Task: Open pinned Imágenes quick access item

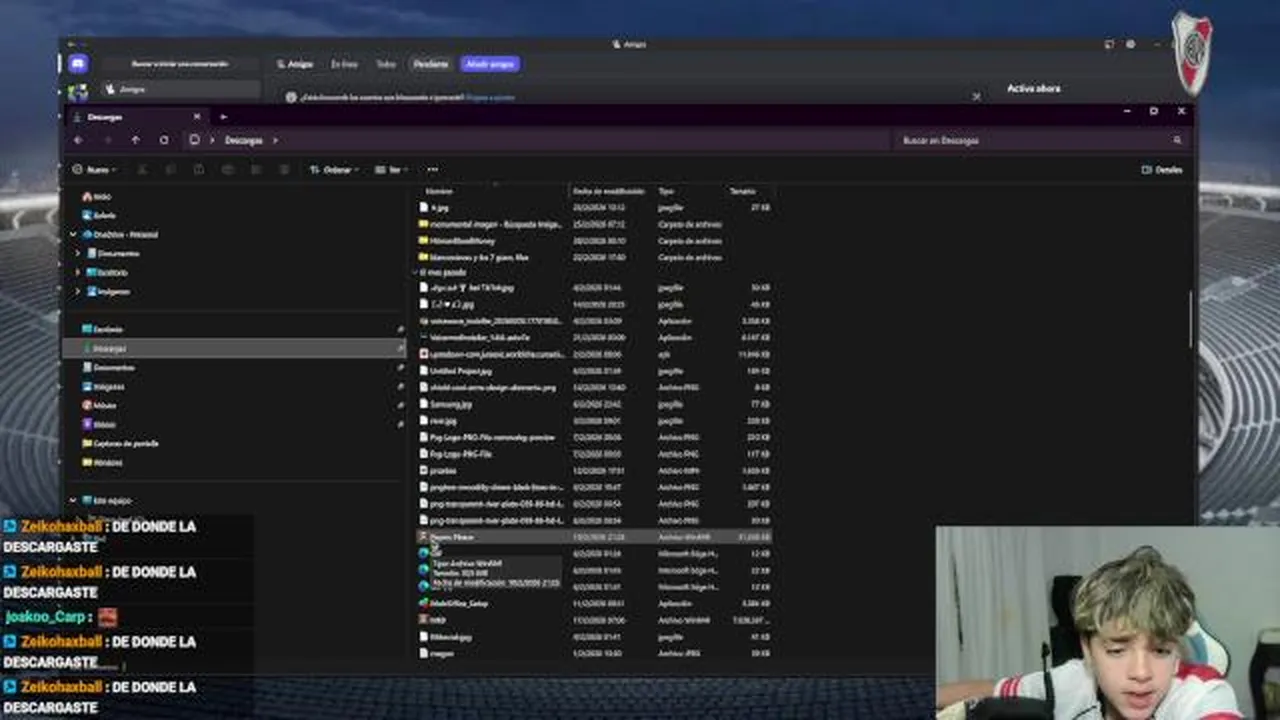Action: tap(103, 386)
